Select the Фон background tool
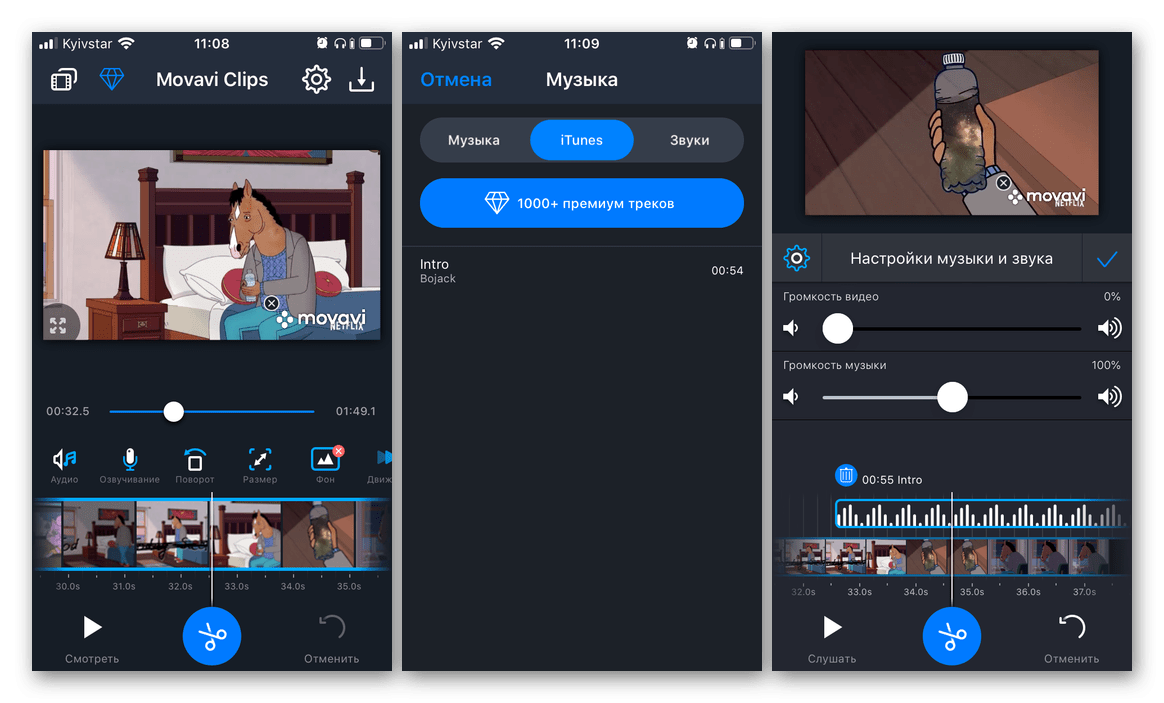The width and height of the screenshot is (1164, 703). pyautogui.click(x=324, y=463)
